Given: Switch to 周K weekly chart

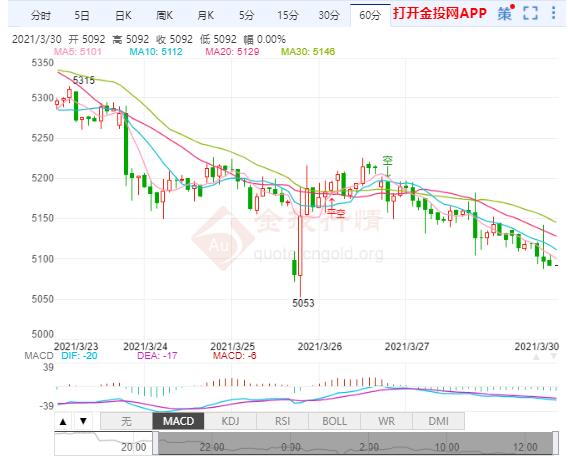Looking at the screenshot, I should 164,15.
